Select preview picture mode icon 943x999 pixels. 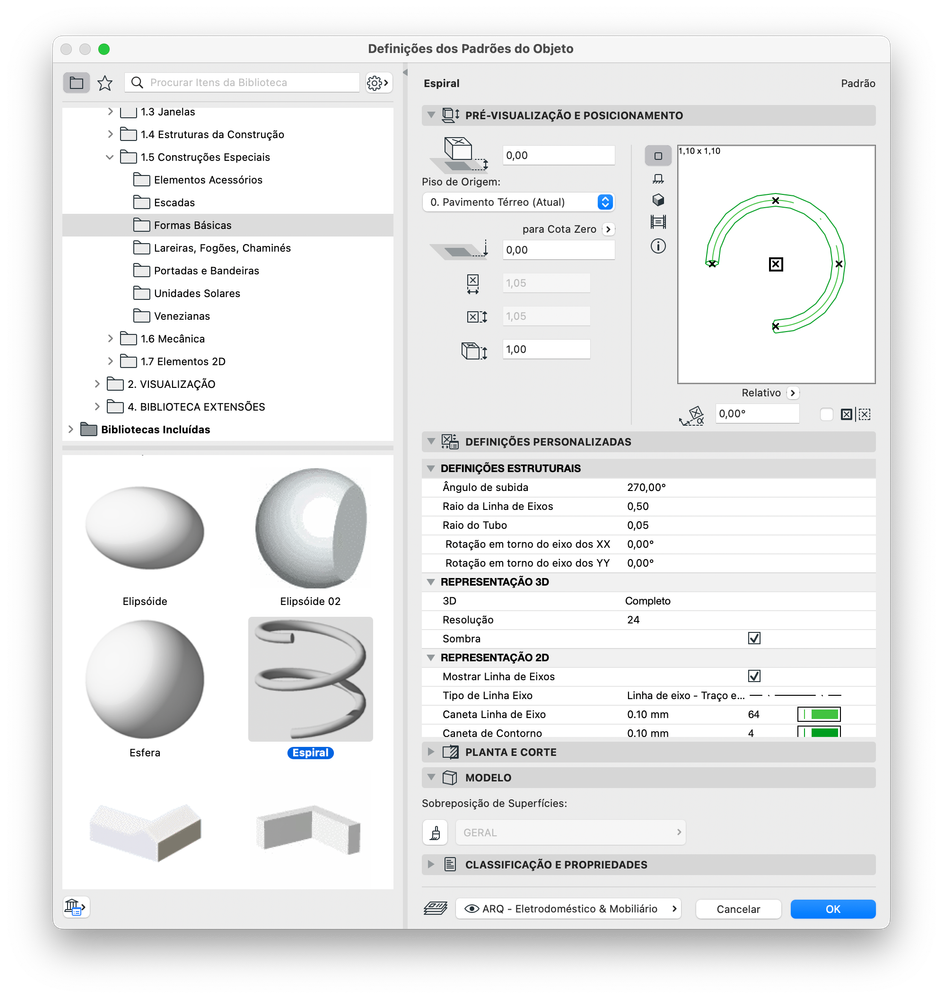658,222
